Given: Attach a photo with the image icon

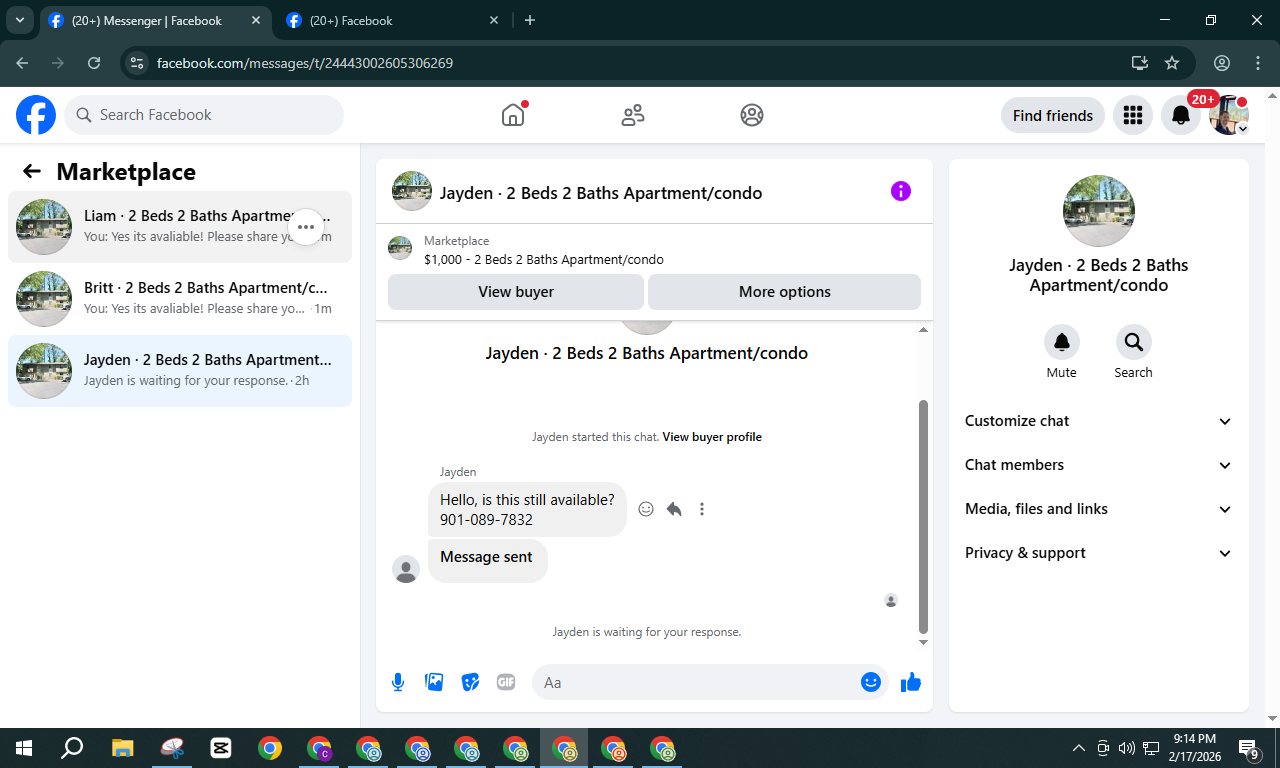Looking at the screenshot, I should [434, 682].
